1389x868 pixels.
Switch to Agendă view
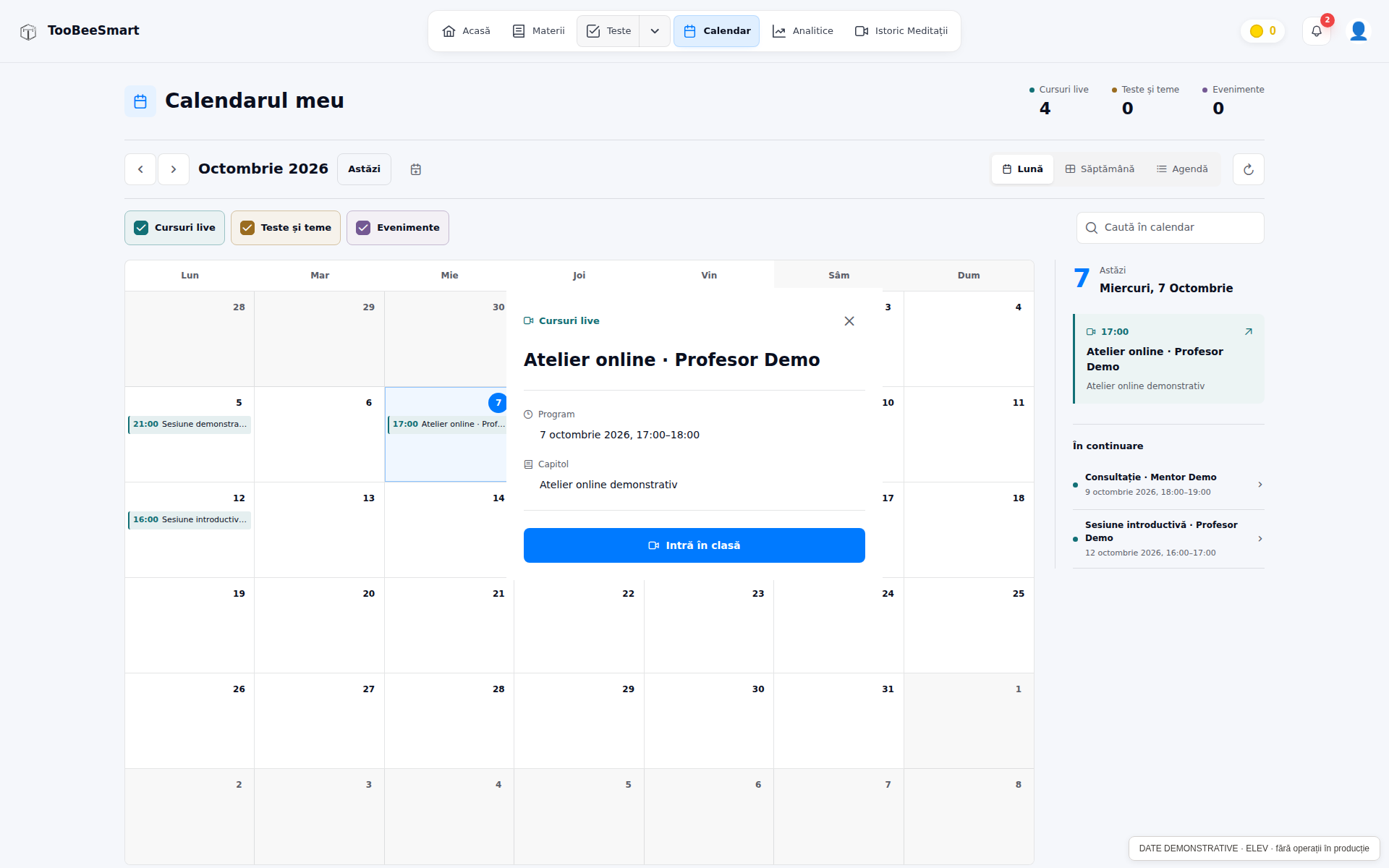click(1182, 169)
